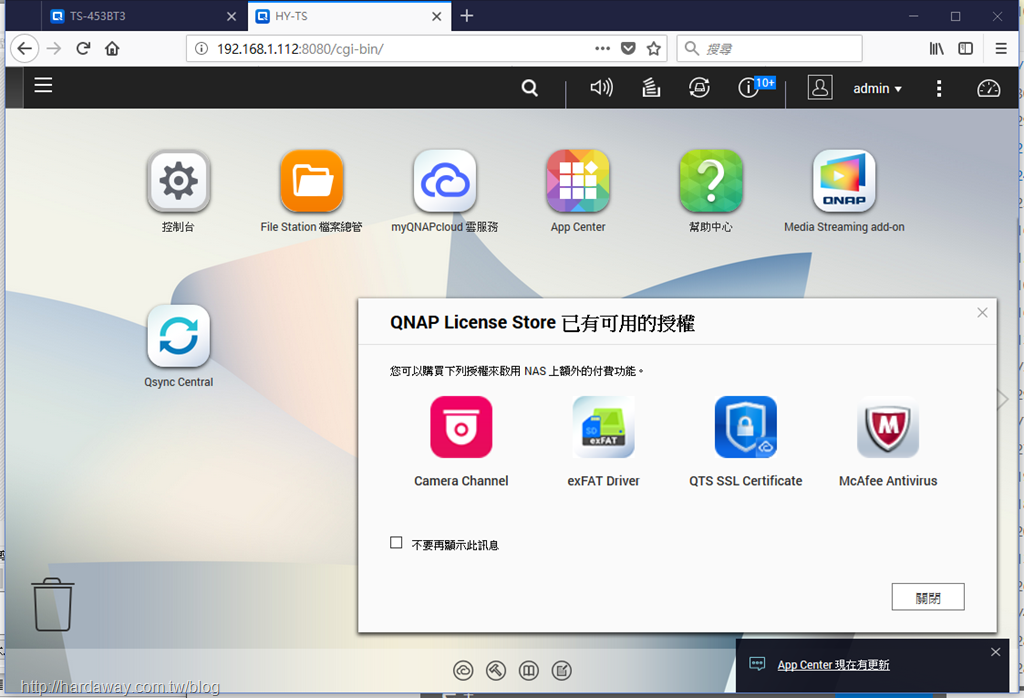Launch File Station app

[312, 182]
